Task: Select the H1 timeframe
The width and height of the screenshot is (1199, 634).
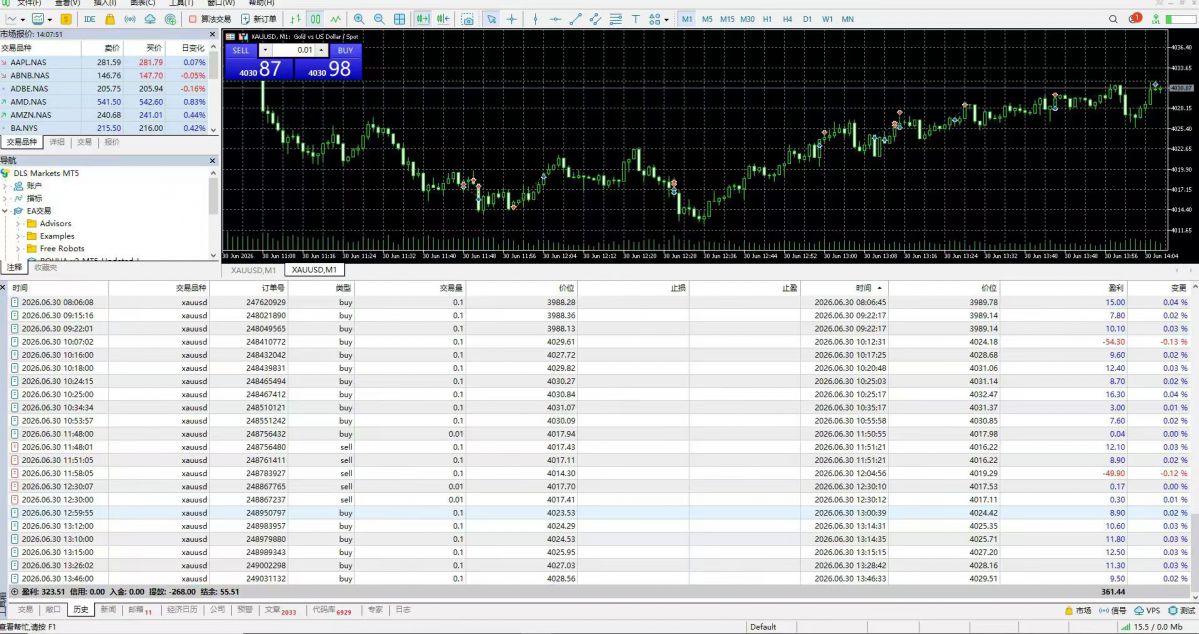Action: point(767,19)
